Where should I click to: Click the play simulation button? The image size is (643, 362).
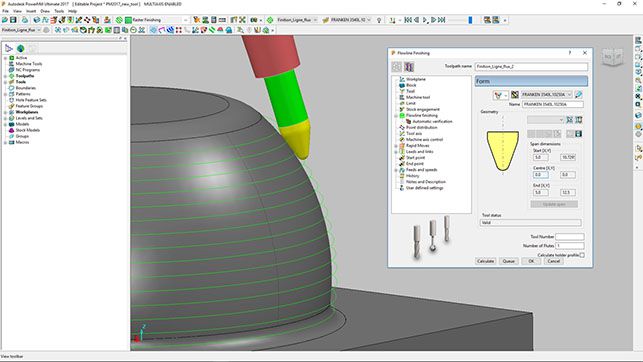pyautogui.click(x=425, y=20)
